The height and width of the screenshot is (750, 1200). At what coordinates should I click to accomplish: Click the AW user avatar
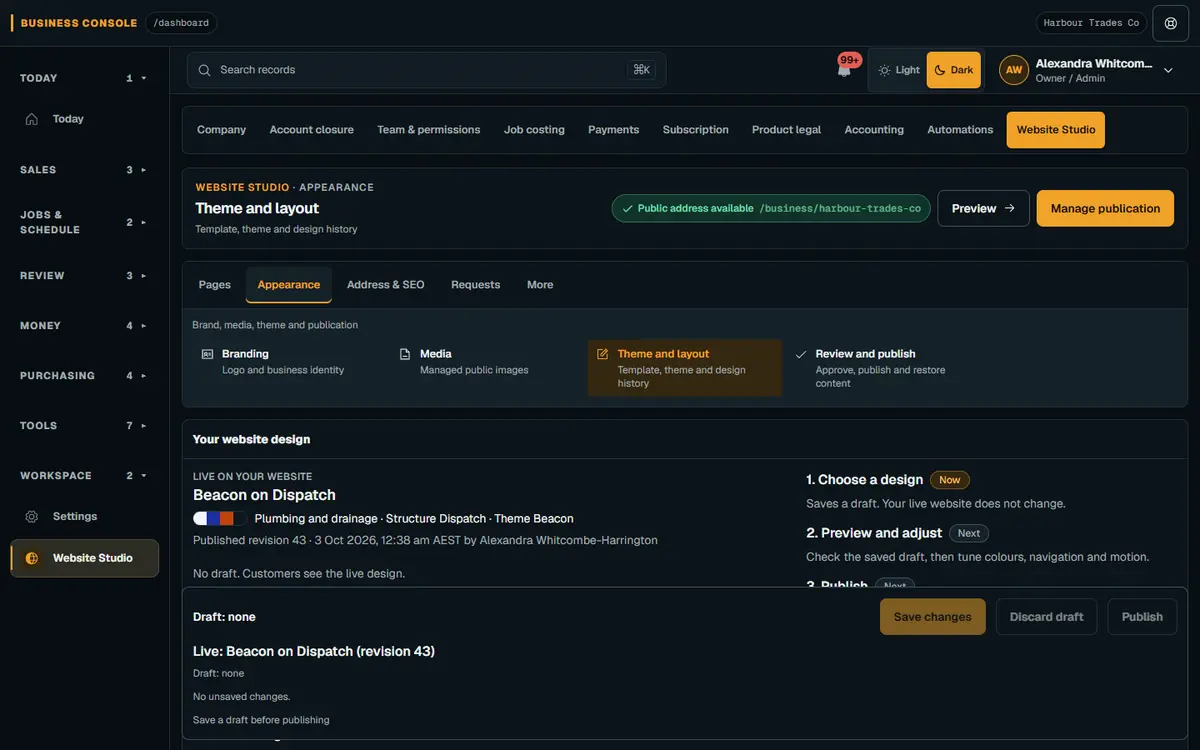(x=1014, y=70)
